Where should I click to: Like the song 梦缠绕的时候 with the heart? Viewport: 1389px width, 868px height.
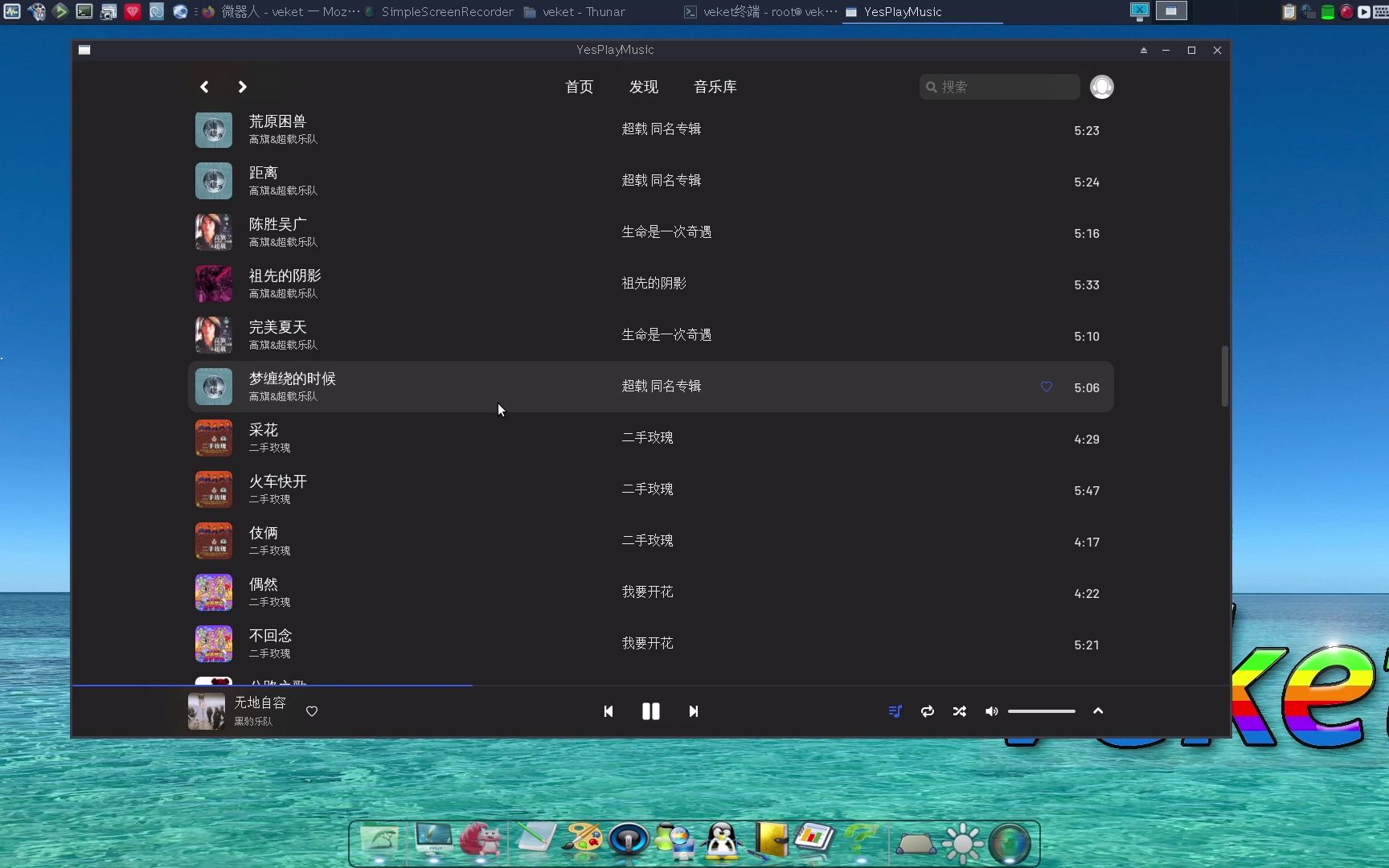[1046, 387]
